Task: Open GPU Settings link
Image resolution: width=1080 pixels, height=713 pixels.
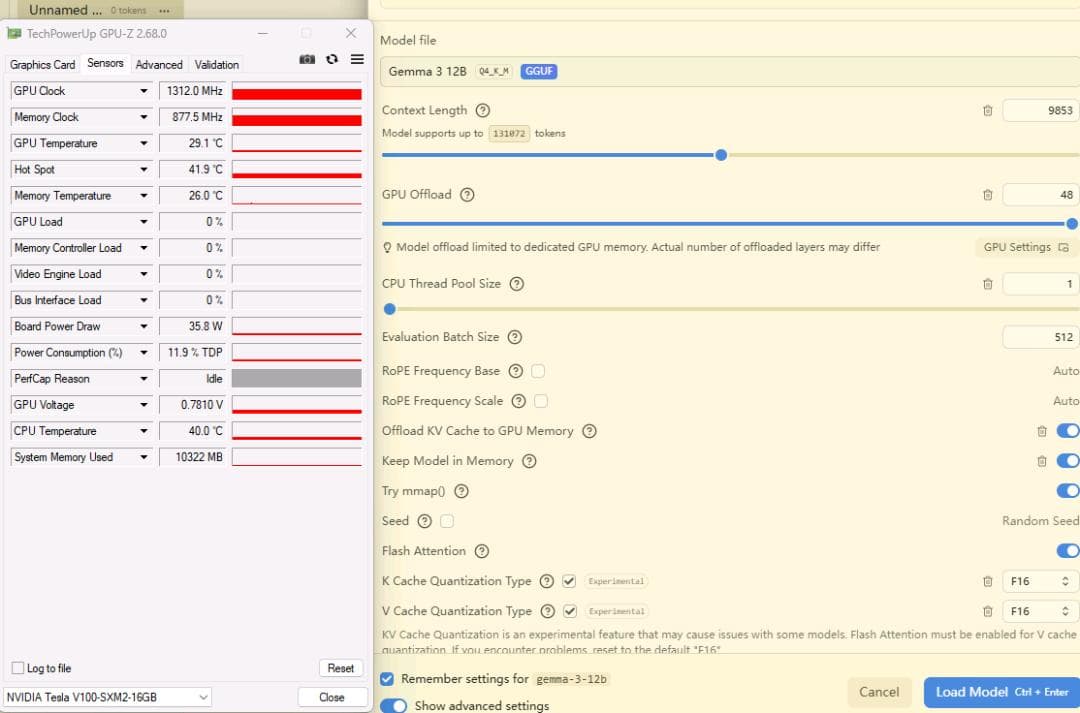Action: [x=1026, y=247]
